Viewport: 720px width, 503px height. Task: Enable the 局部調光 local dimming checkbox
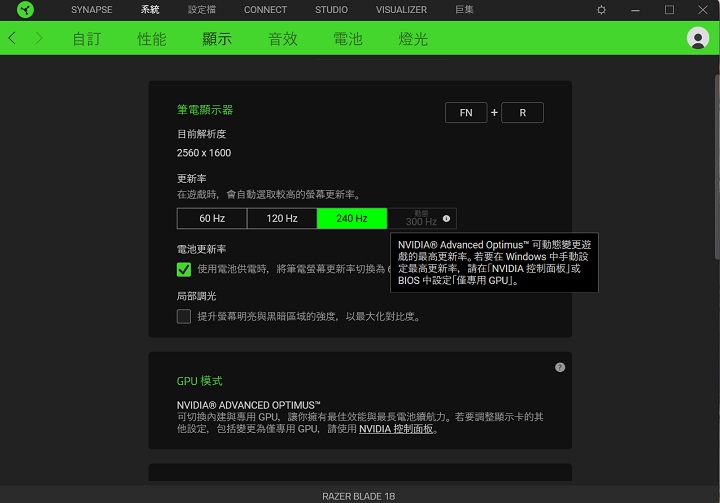pos(184,316)
